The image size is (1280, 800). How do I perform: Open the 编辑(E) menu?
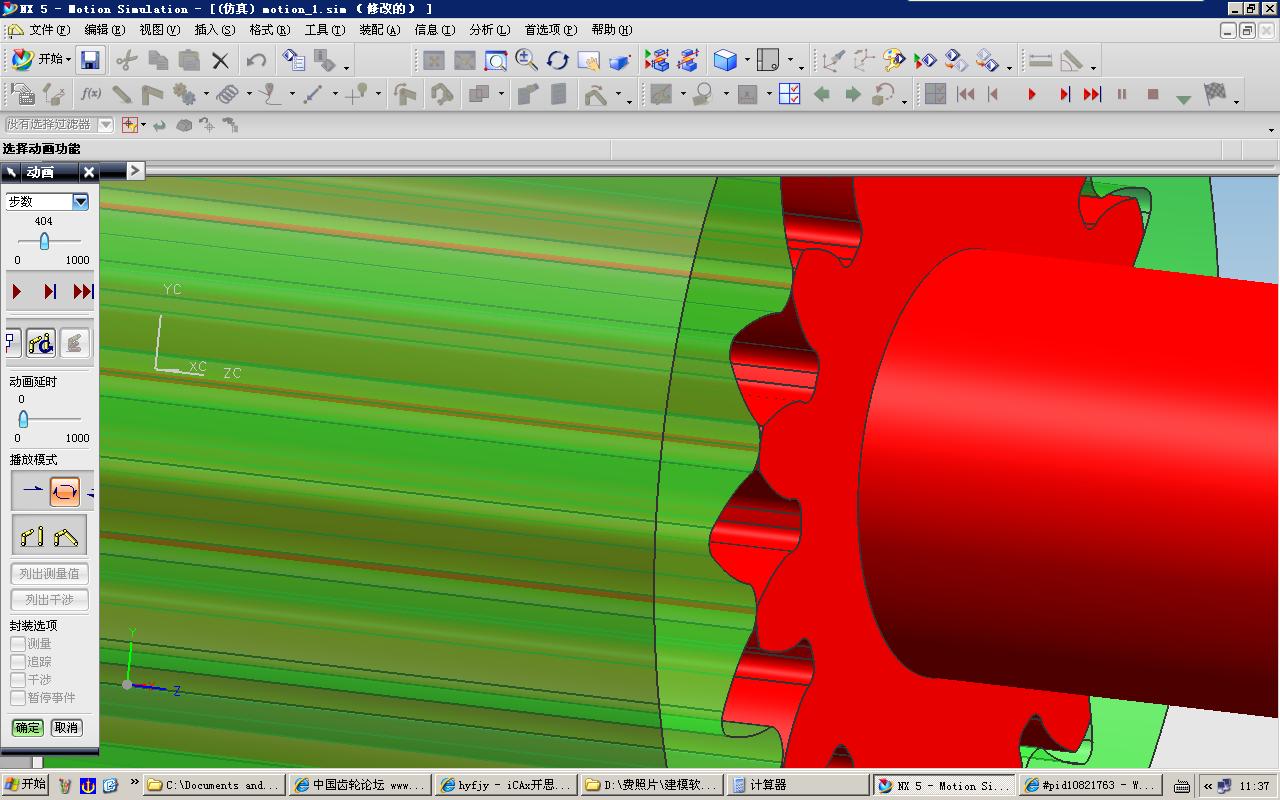(105, 30)
